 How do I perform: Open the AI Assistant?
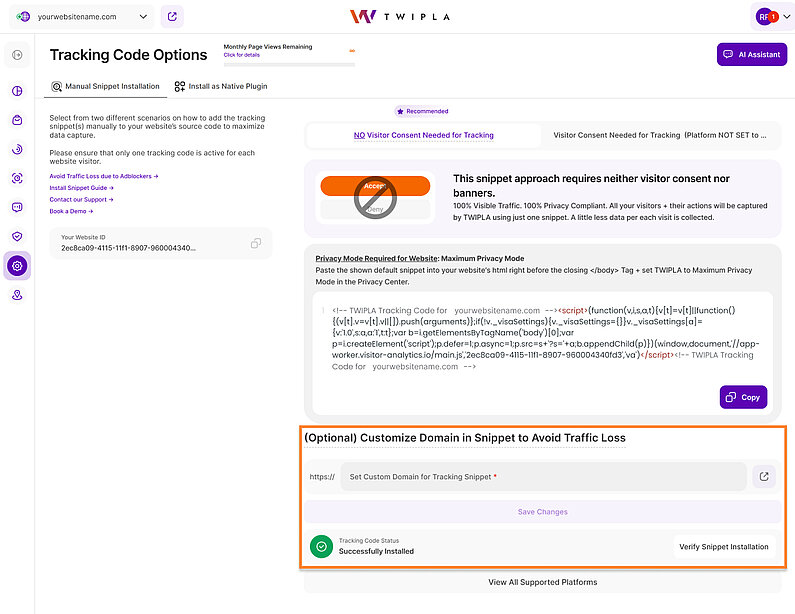pos(751,54)
